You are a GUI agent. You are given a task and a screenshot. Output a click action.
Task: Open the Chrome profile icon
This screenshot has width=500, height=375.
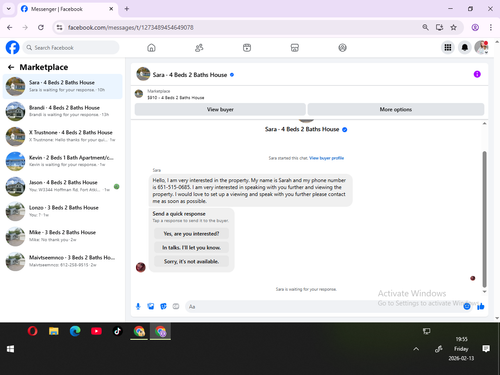click(475, 27)
